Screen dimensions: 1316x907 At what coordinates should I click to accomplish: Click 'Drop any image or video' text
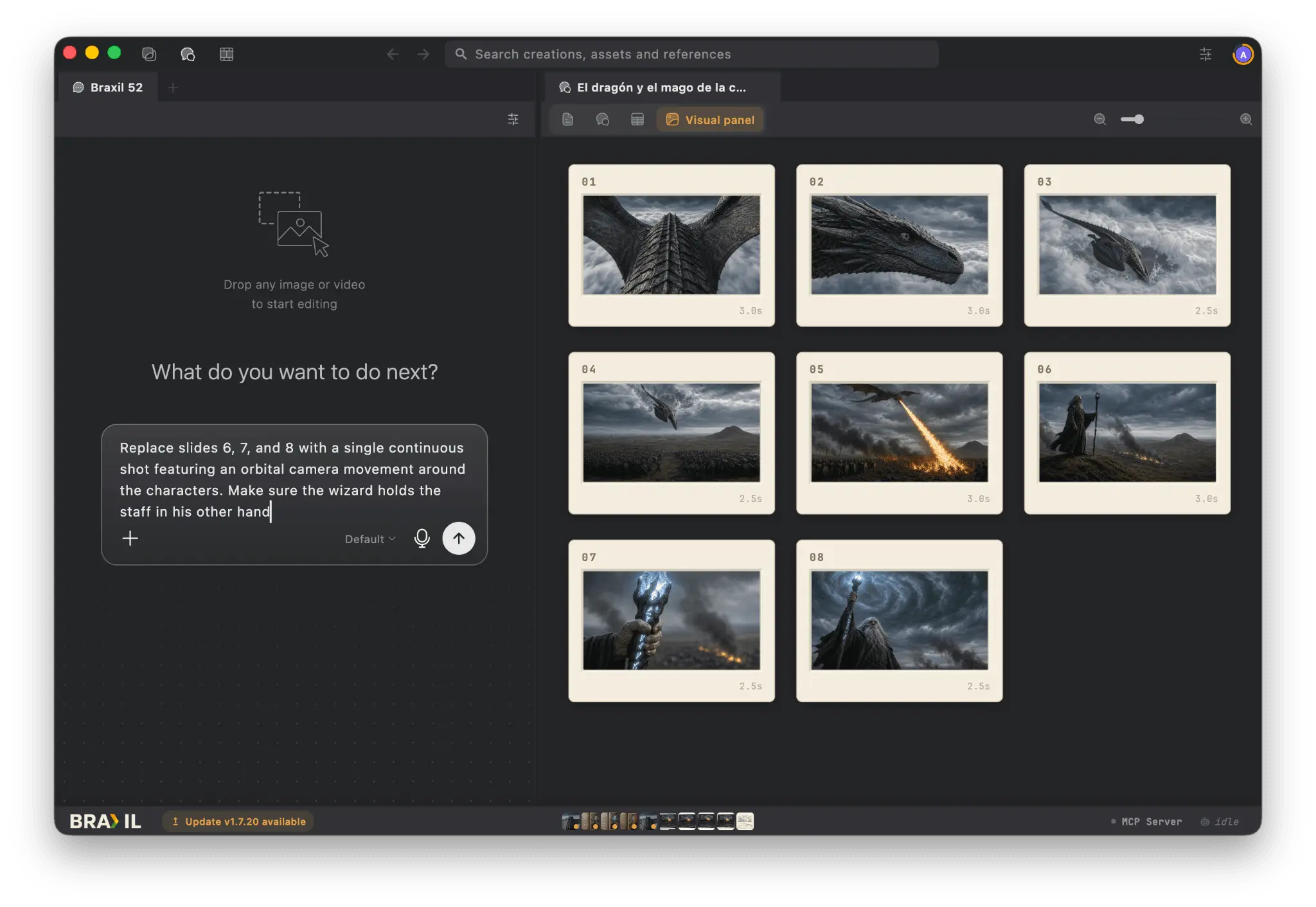click(294, 285)
